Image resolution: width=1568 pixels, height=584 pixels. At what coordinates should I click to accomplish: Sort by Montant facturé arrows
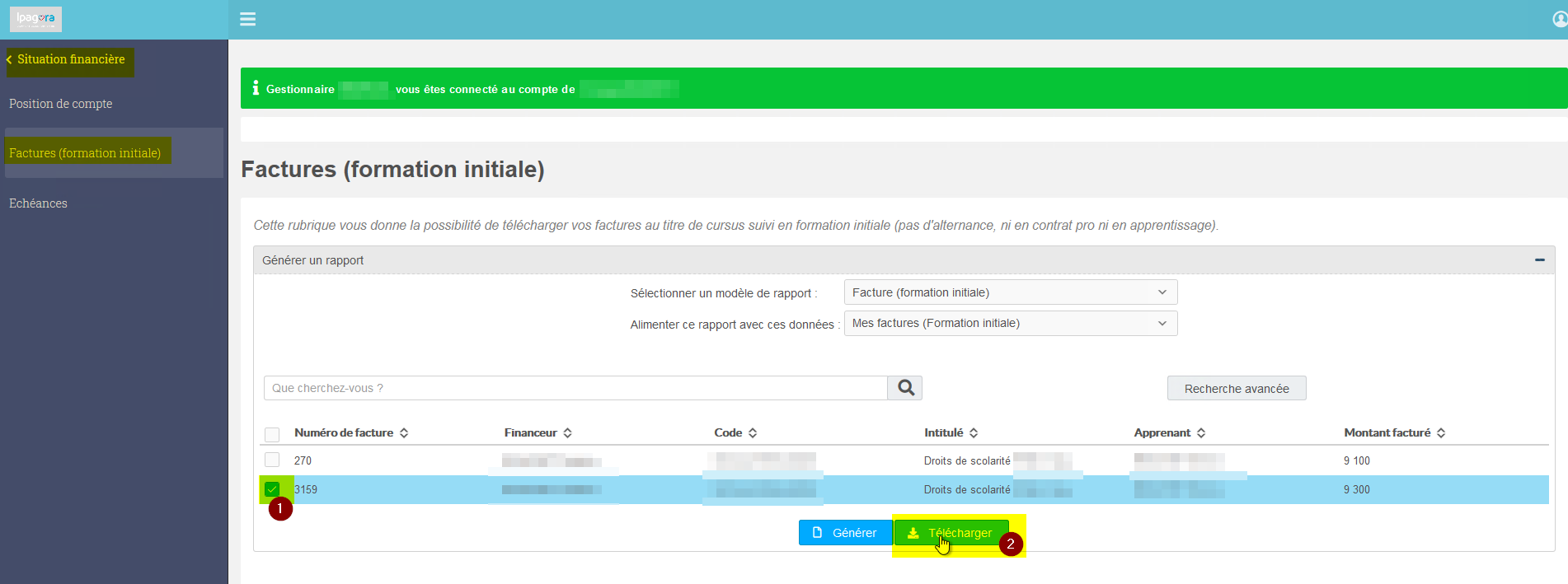point(1441,433)
